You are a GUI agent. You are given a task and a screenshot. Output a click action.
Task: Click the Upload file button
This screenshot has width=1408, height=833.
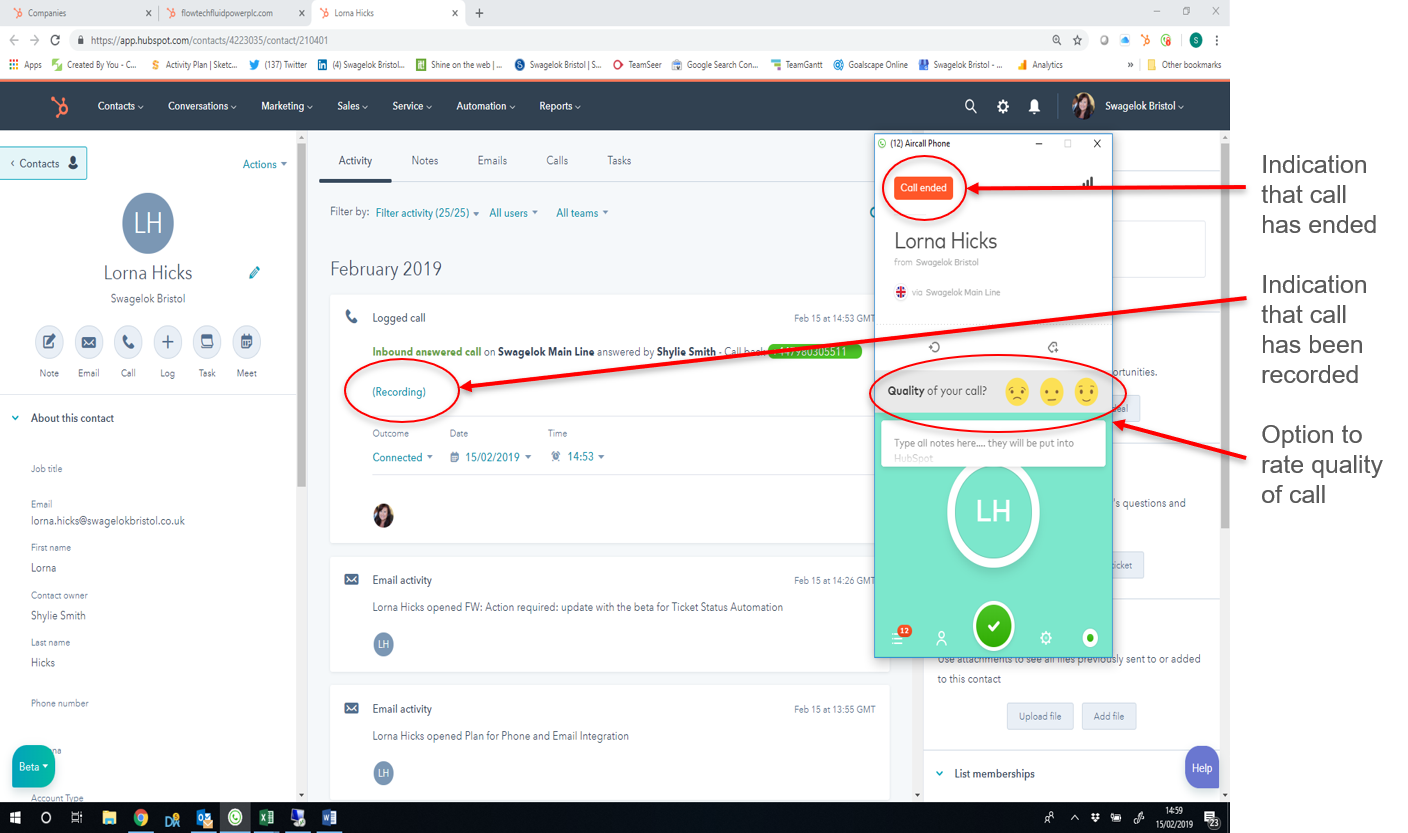(1040, 716)
